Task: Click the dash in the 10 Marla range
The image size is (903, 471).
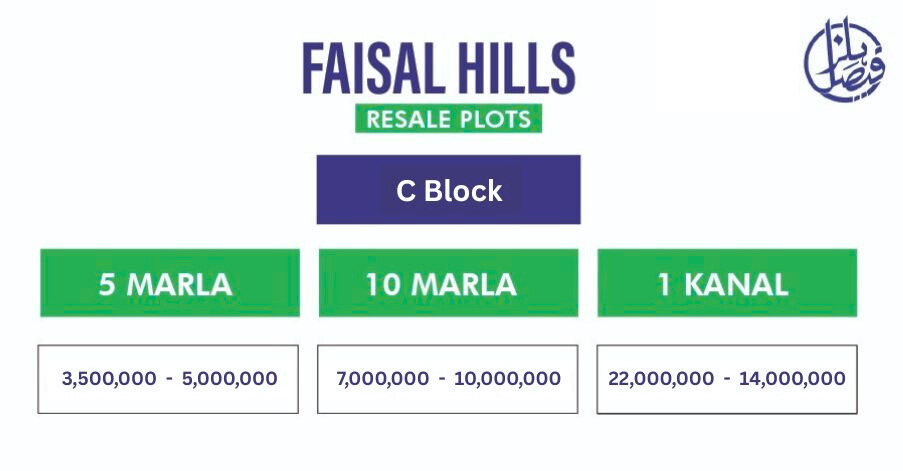Action: (443, 379)
